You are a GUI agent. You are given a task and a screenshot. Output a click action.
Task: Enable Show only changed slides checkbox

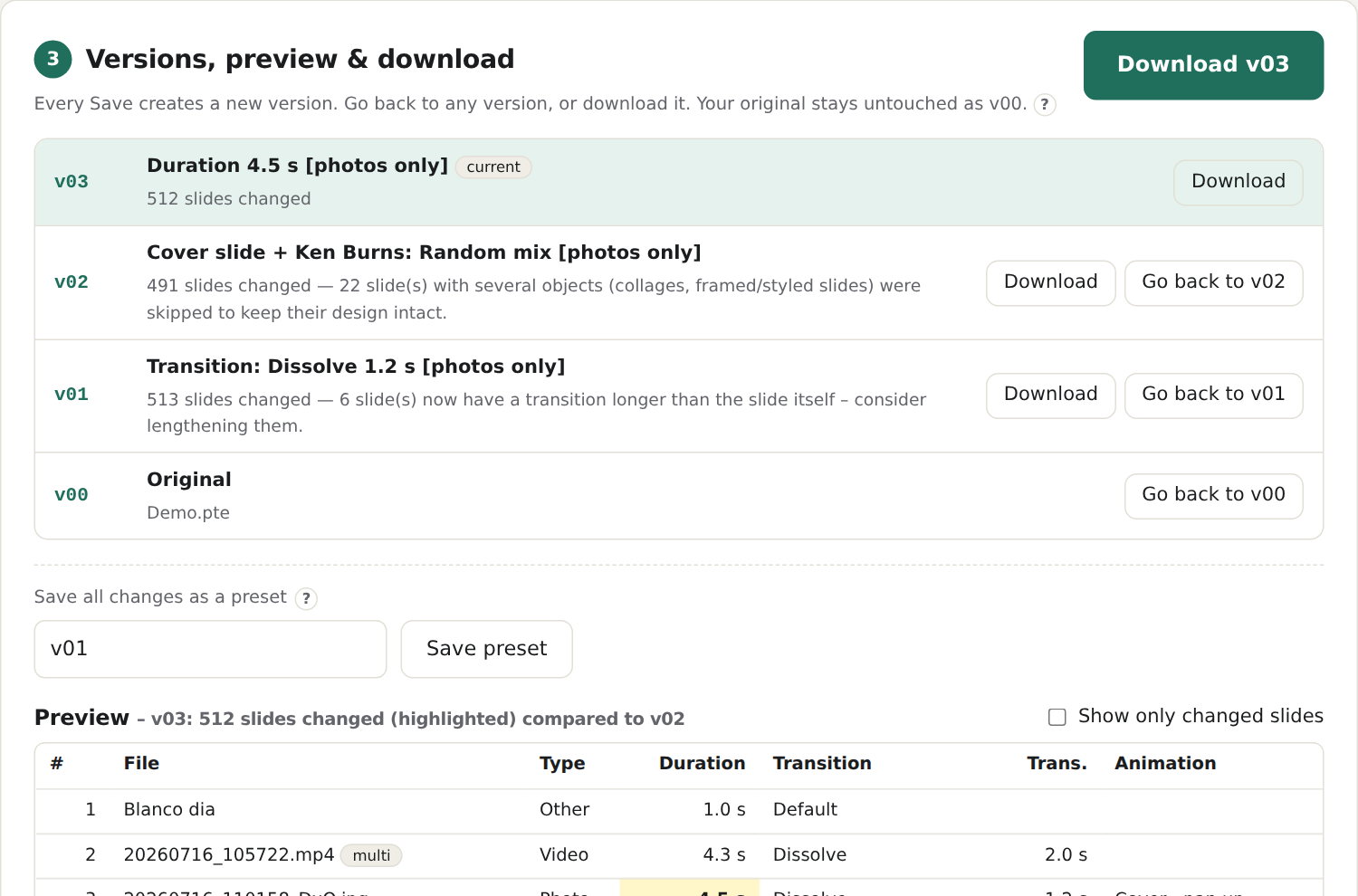click(1057, 717)
